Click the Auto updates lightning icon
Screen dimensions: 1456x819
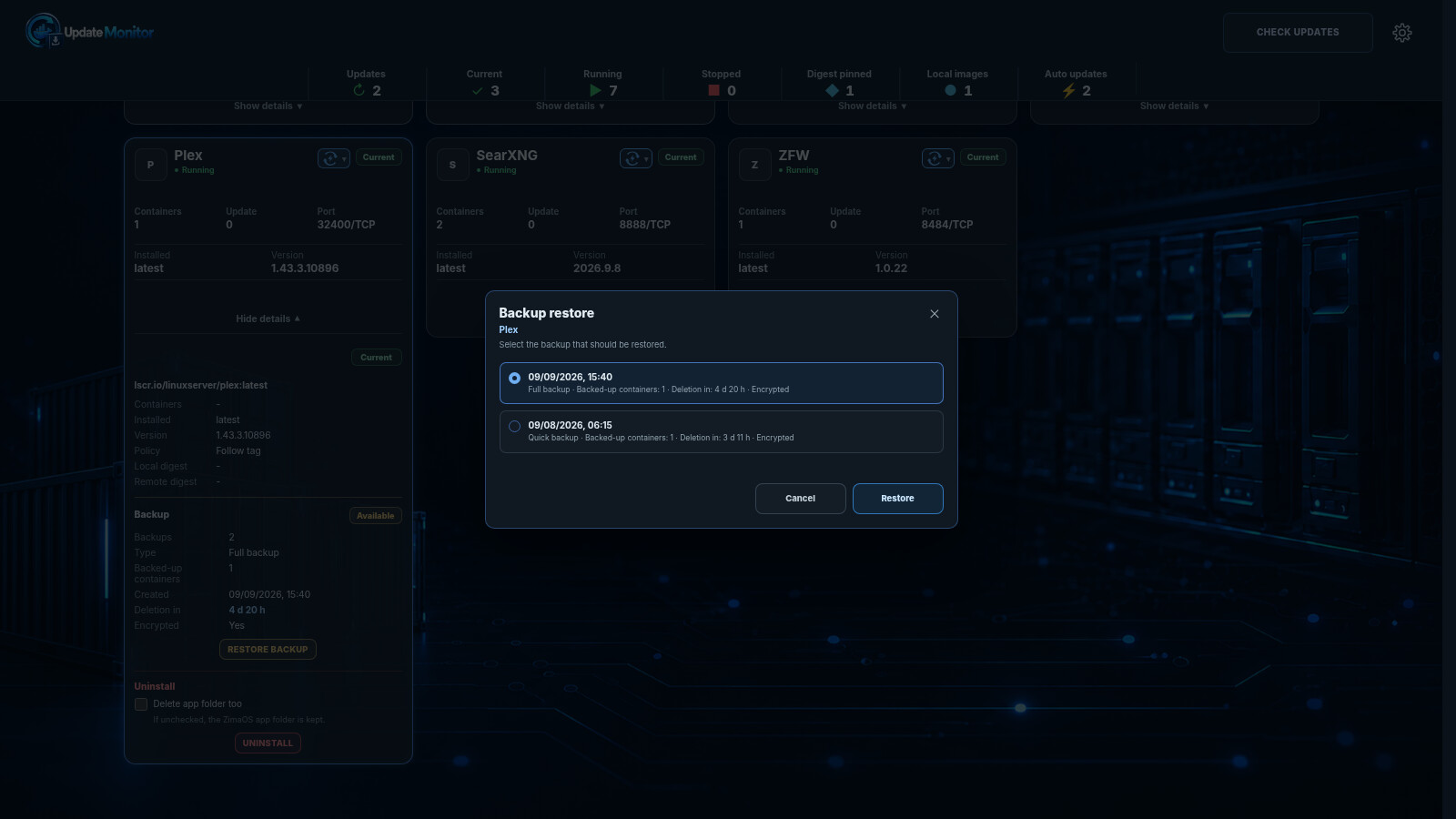(x=1069, y=90)
